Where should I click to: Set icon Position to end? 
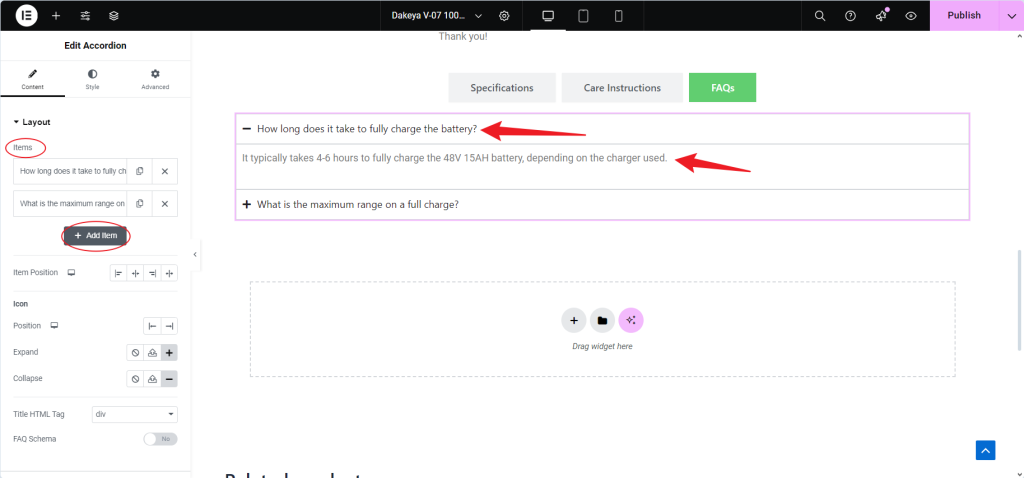169,326
